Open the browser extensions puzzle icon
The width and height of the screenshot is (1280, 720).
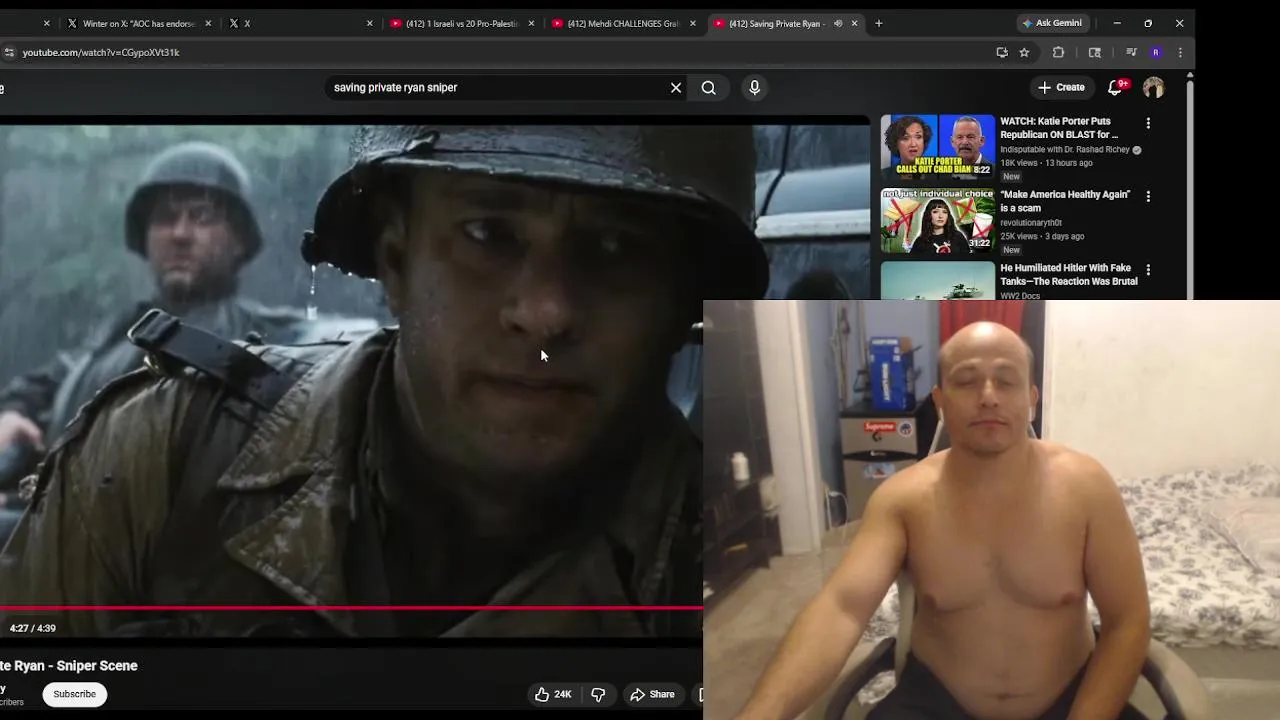1058,52
